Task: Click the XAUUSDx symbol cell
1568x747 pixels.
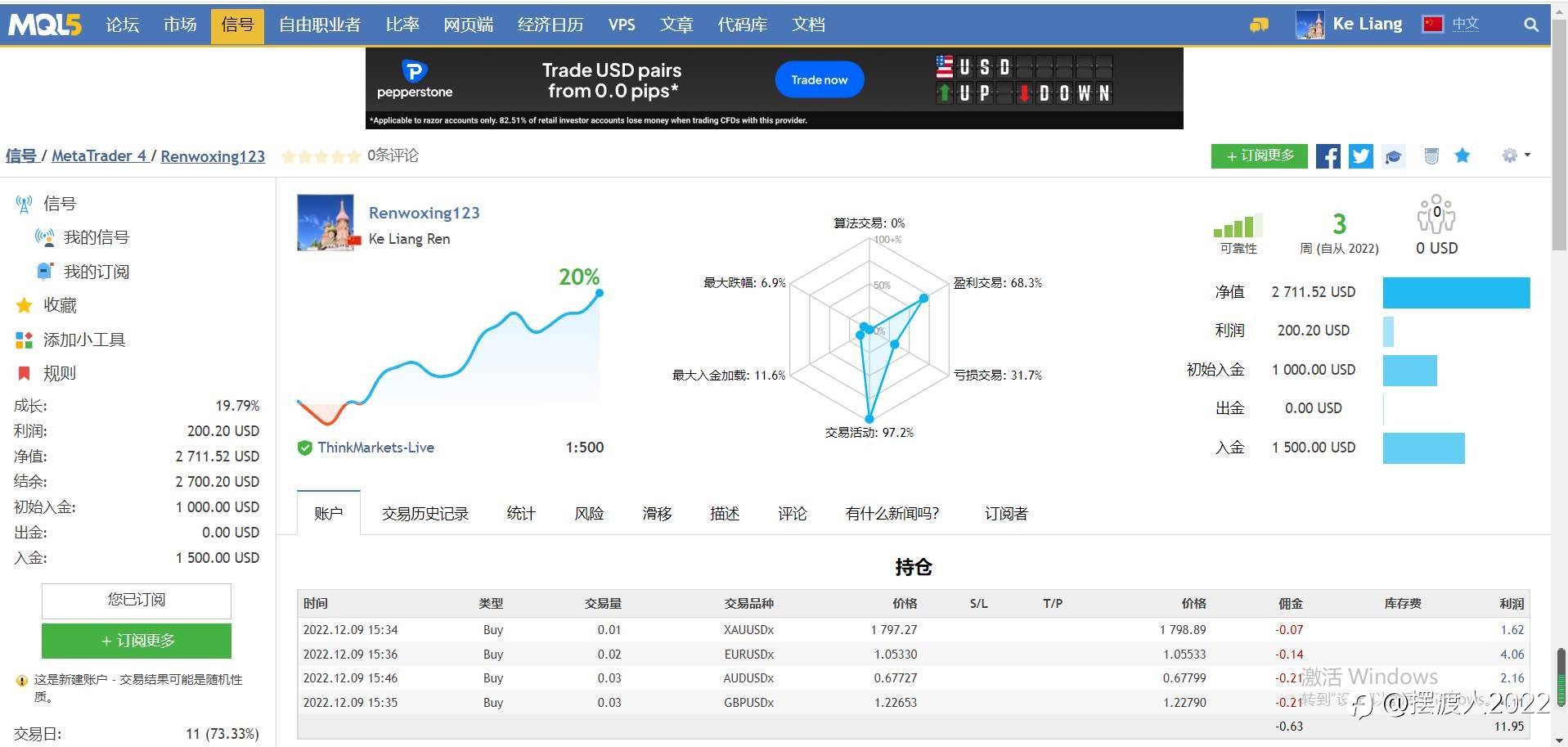Action: tap(748, 630)
